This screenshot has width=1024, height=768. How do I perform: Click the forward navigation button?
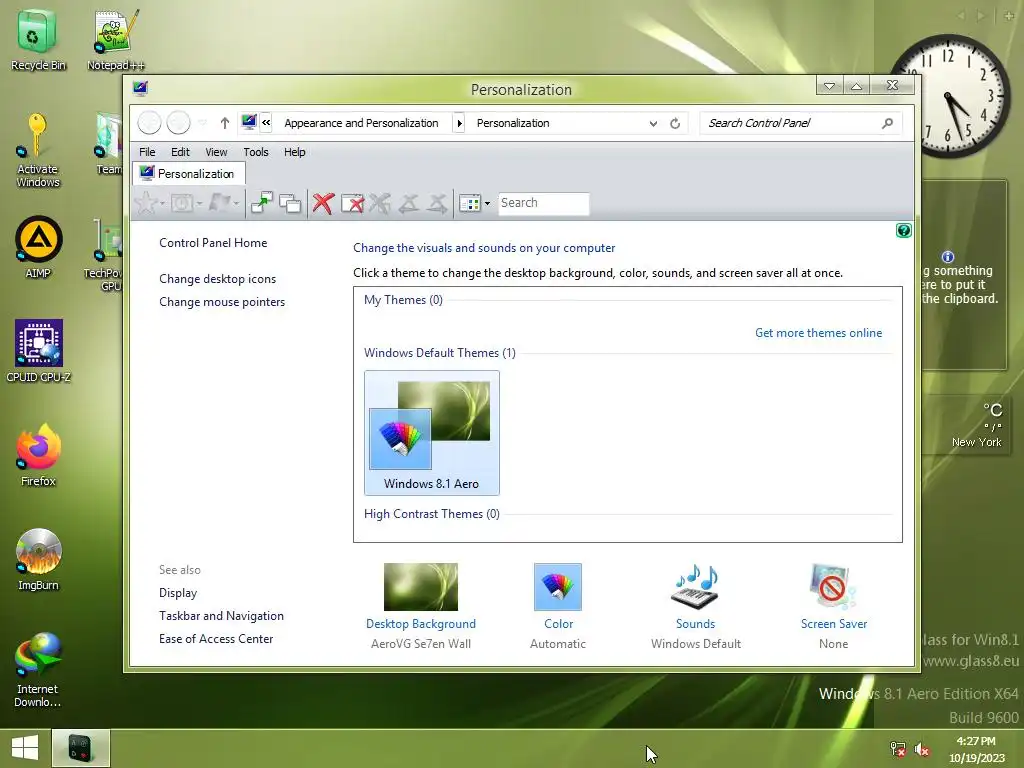[178, 122]
